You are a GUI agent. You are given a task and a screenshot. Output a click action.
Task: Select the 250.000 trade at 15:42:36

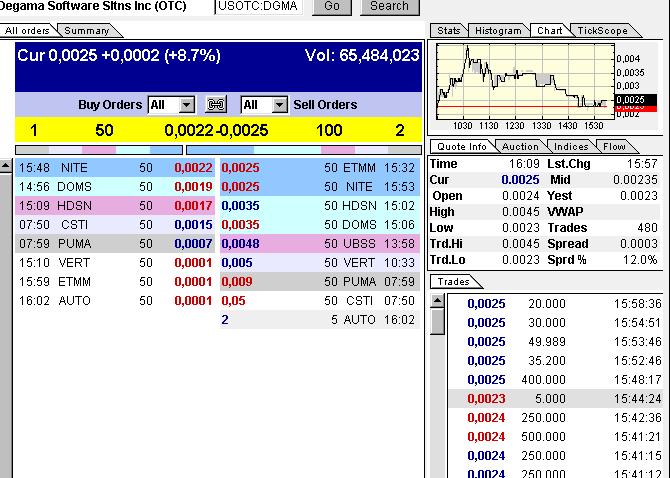coord(555,418)
